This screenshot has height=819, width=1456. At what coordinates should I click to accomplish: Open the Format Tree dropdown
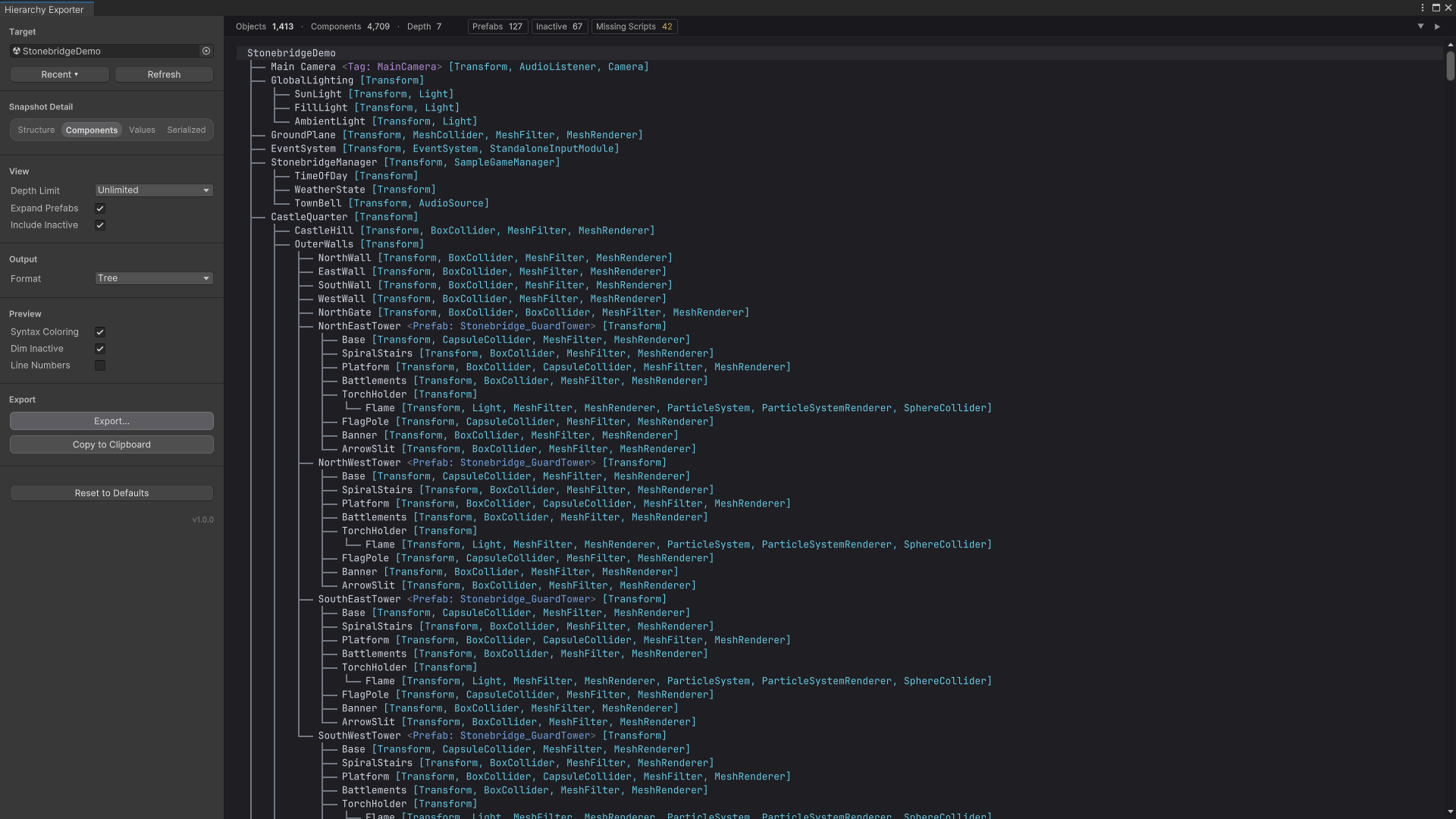(x=154, y=278)
